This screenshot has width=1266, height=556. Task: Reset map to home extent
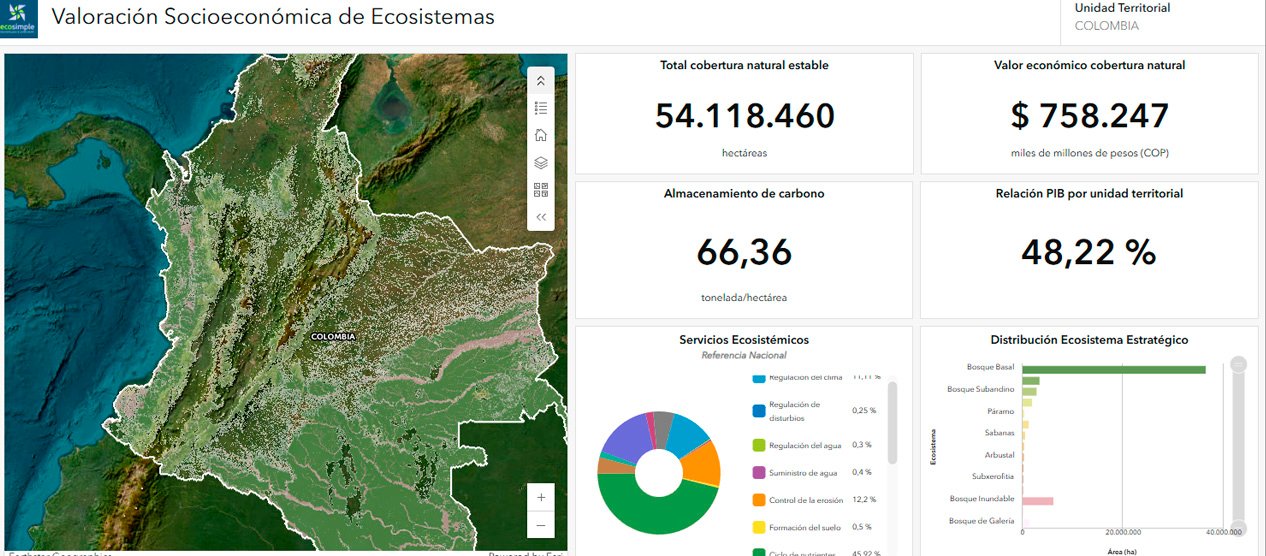point(541,135)
